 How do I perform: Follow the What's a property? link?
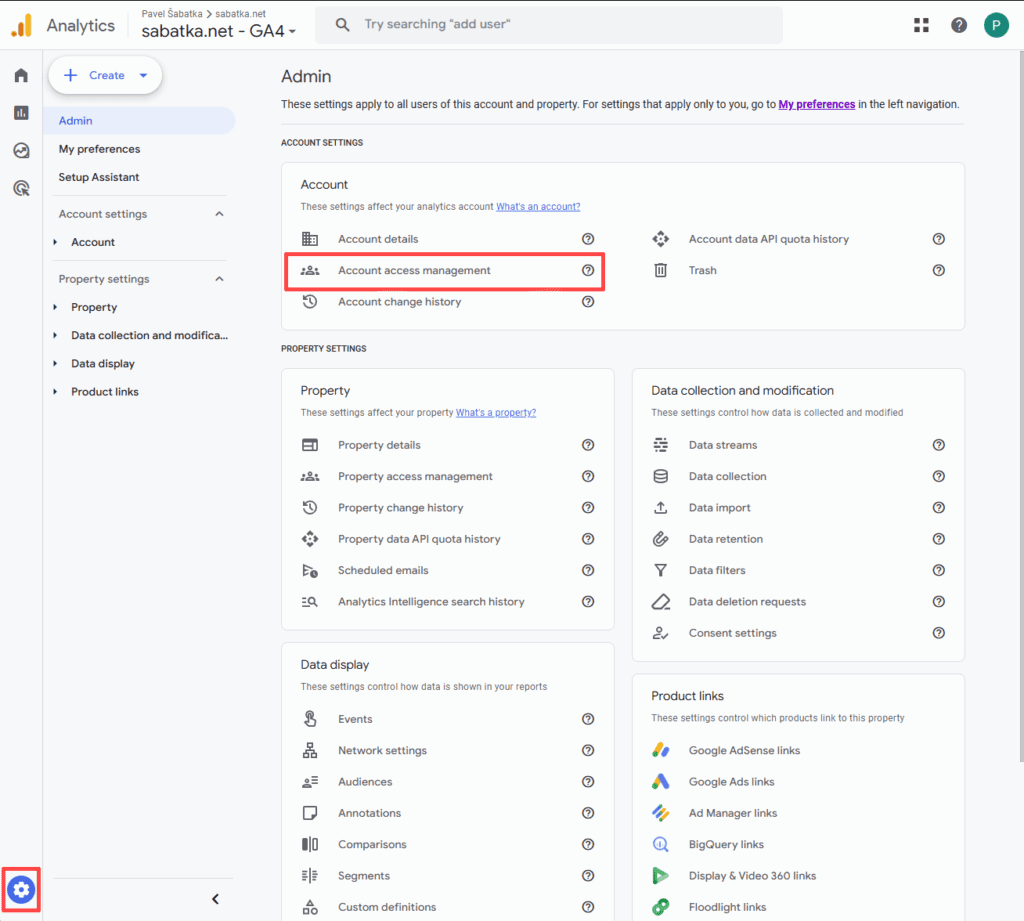coord(496,413)
